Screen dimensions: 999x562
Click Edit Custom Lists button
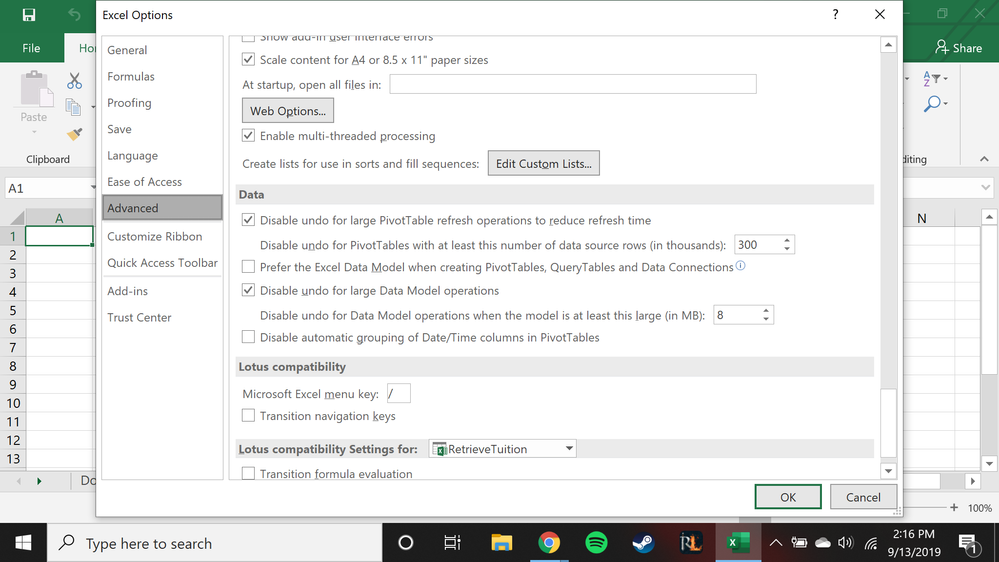point(543,163)
